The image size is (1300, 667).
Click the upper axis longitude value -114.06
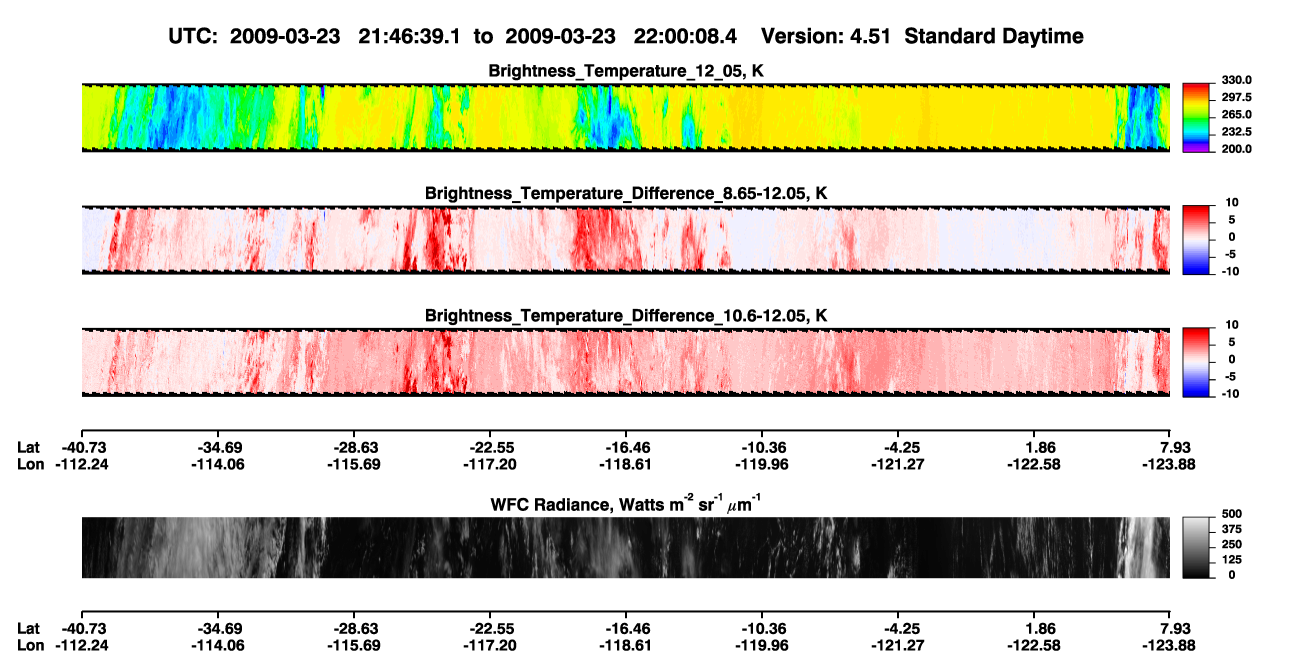point(217,464)
